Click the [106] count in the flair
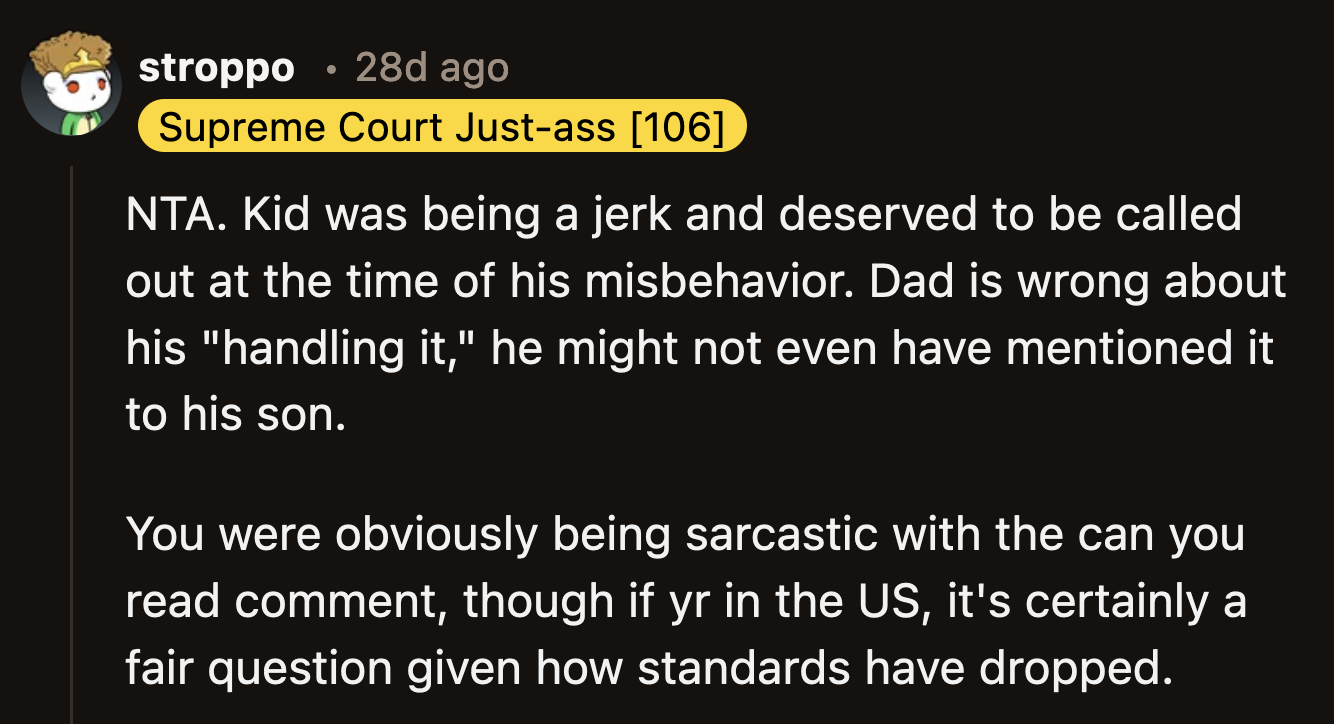The image size is (1334, 724). point(678,127)
